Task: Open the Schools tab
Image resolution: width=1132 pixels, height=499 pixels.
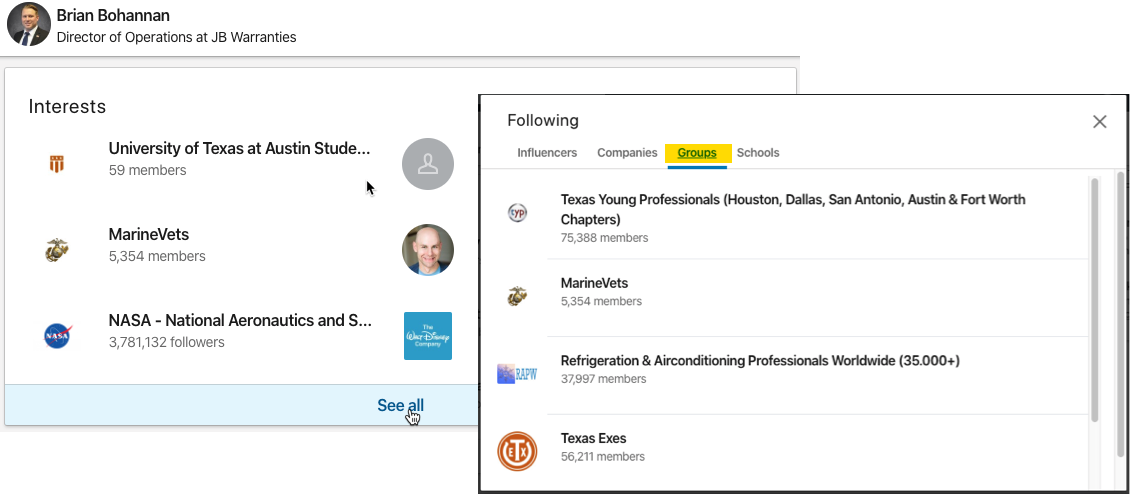Action: point(758,152)
